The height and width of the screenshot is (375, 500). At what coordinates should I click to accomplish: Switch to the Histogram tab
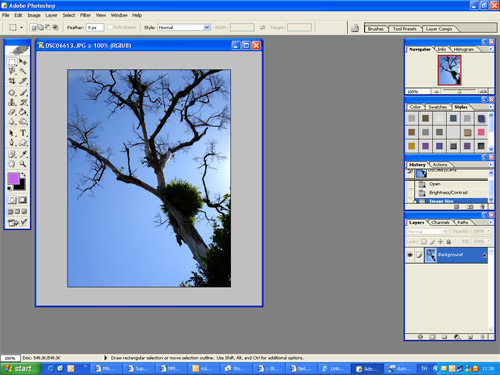464,49
